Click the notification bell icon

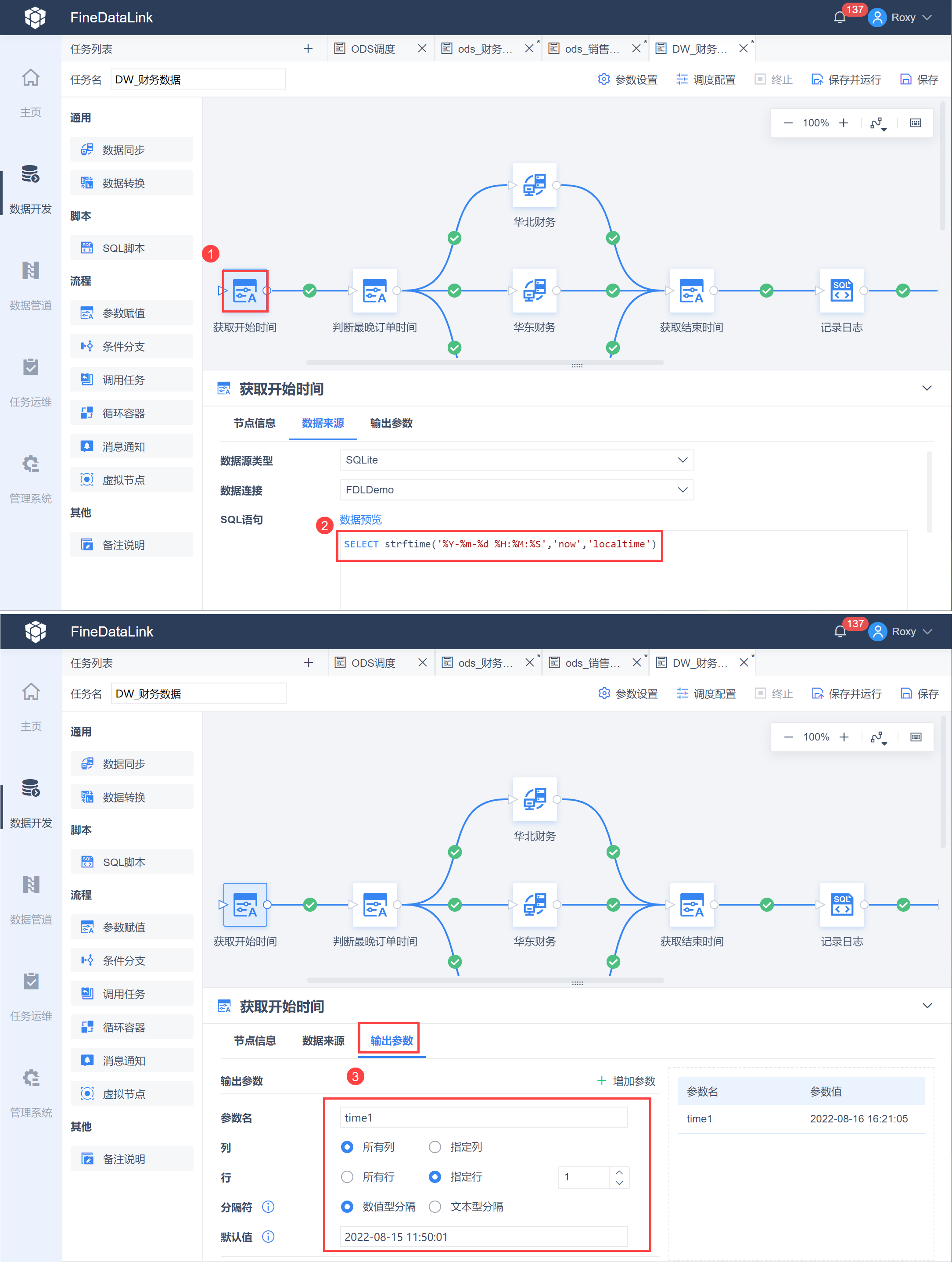click(839, 17)
